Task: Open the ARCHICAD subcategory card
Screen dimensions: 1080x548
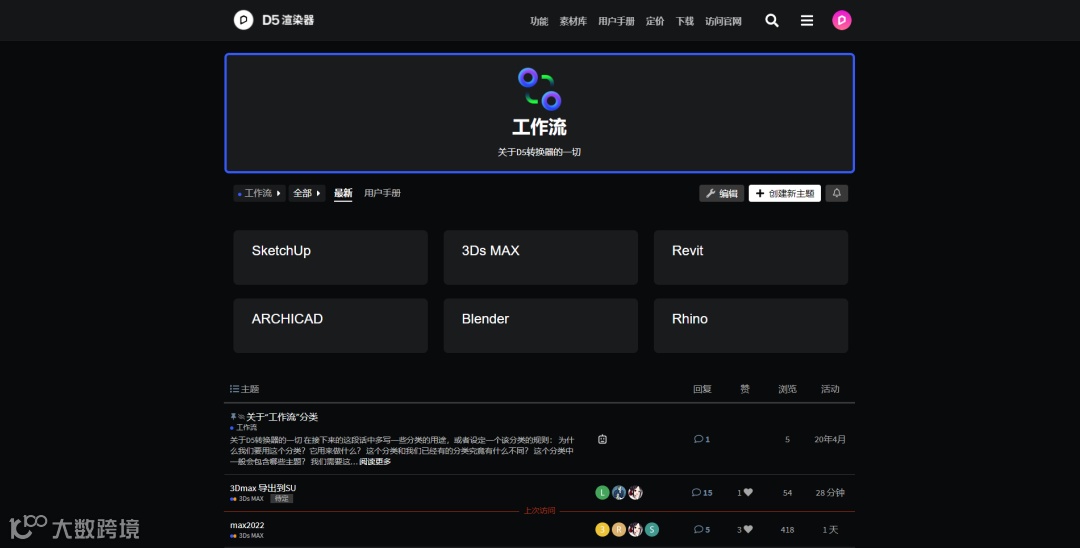Action: (331, 326)
